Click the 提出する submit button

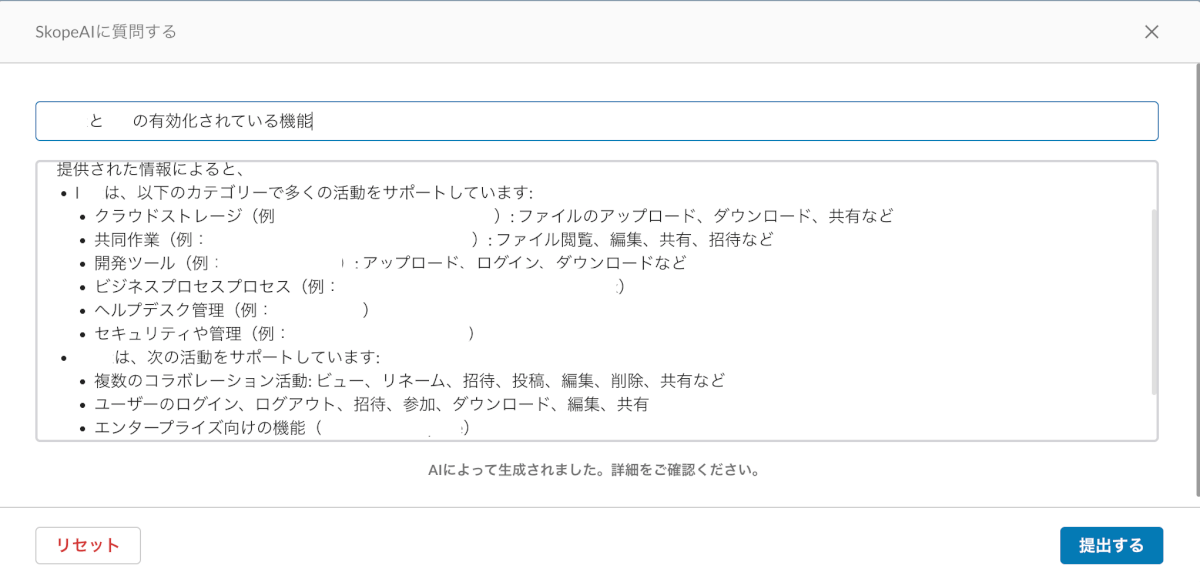[x=1111, y=546]
